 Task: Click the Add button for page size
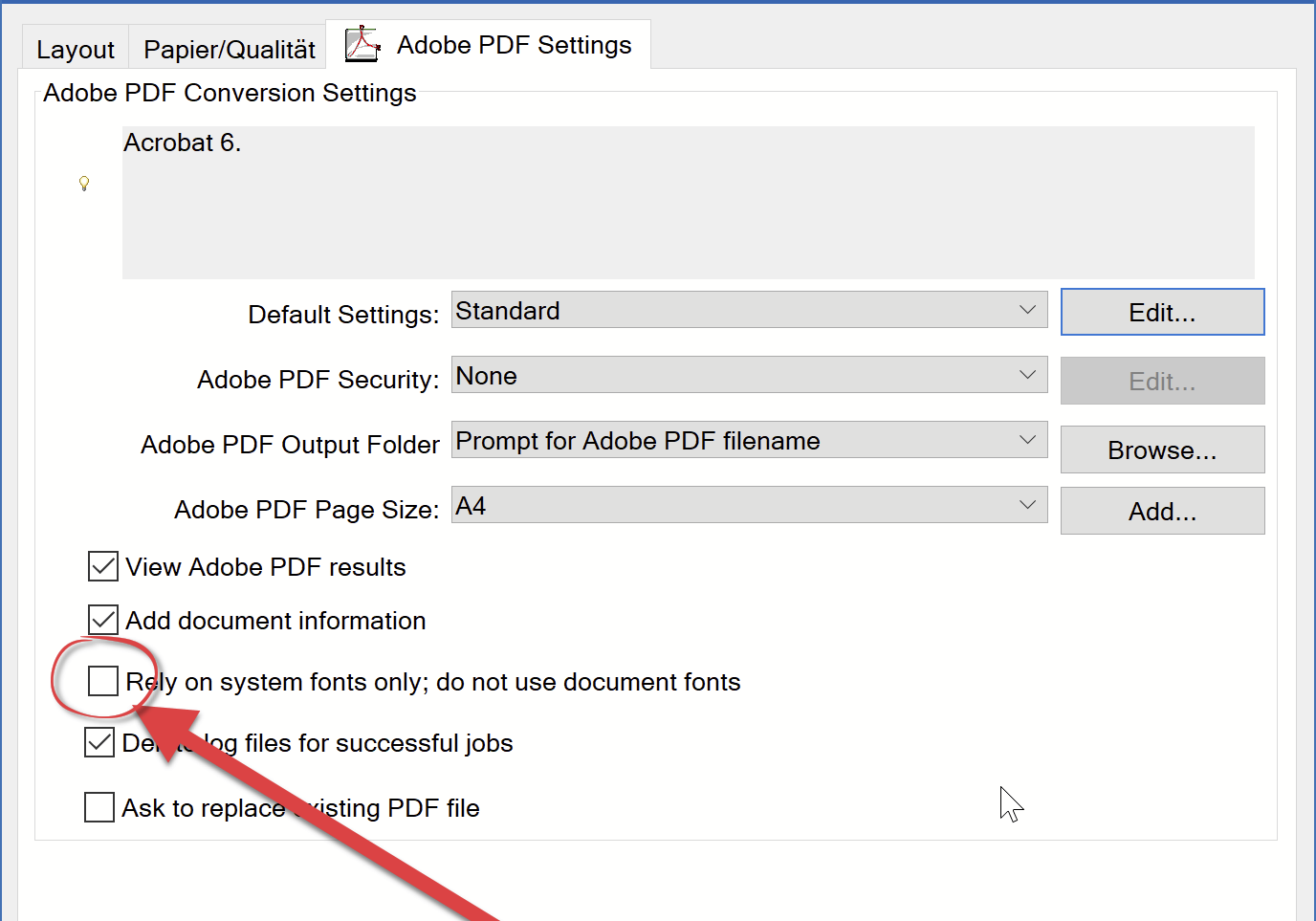pyautogui.click(x=1162, y=511)
